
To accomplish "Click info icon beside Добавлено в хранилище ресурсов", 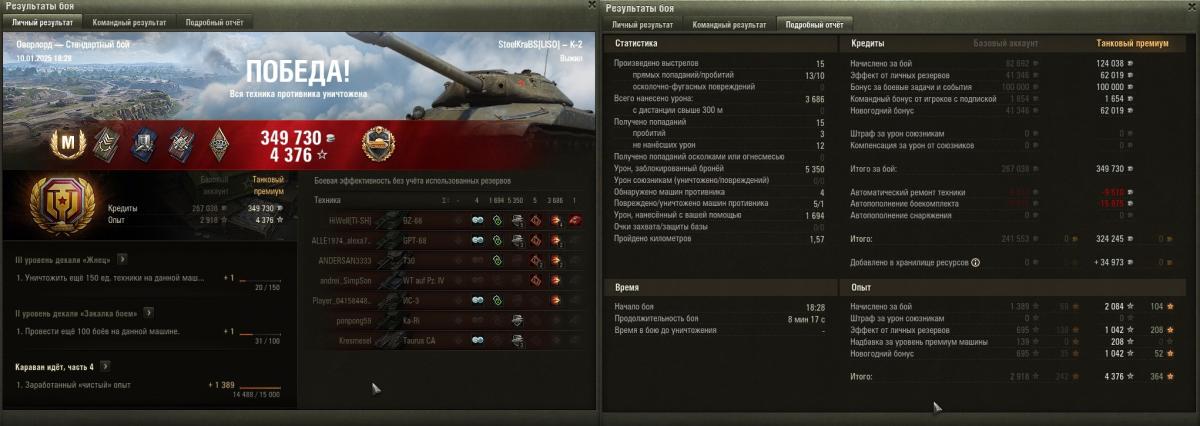I will click(x=975, y=262).
